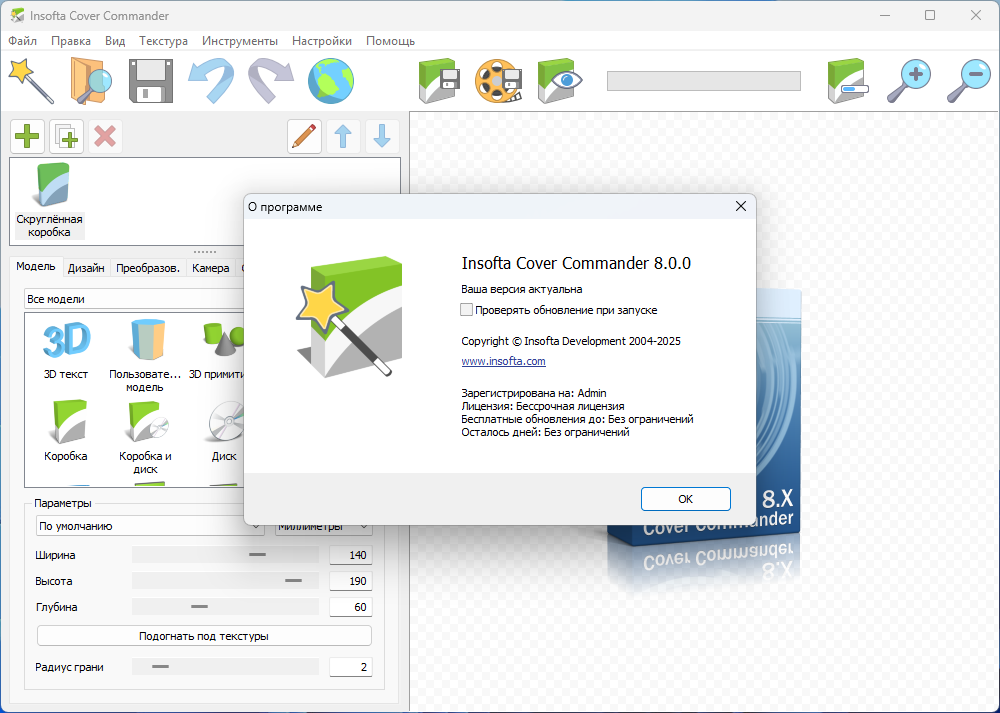
Task: Close the О программе dialog
Action: point(740,207)
